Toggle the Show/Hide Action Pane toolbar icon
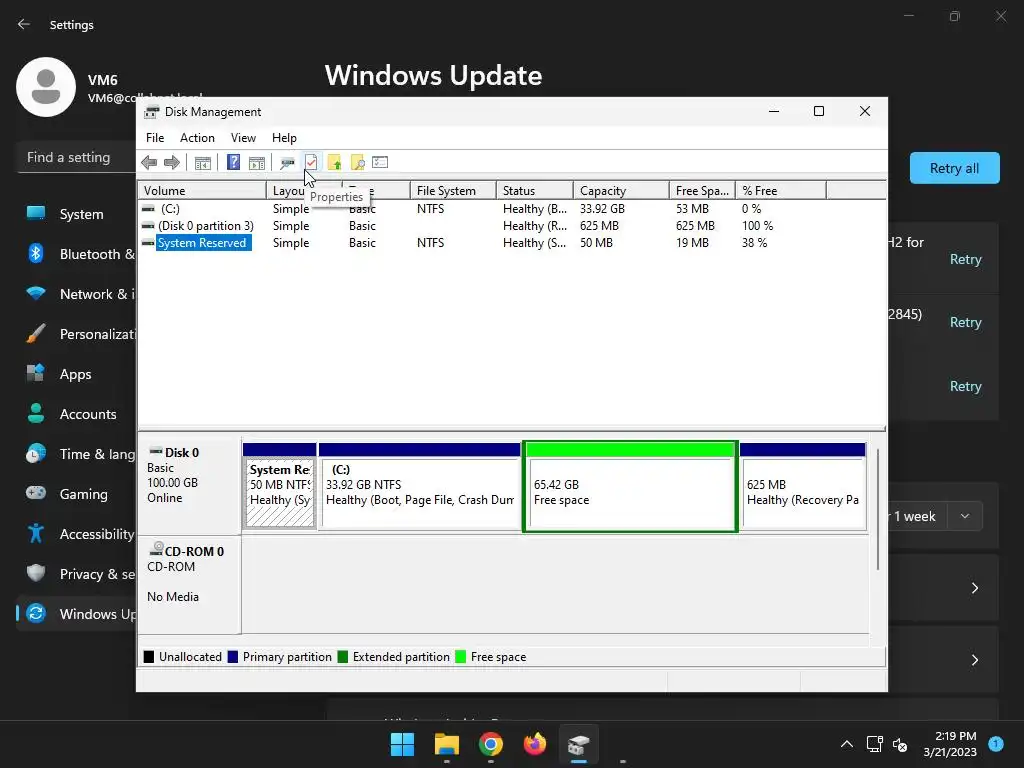1024x768 pixels. [x=257, y=162]
